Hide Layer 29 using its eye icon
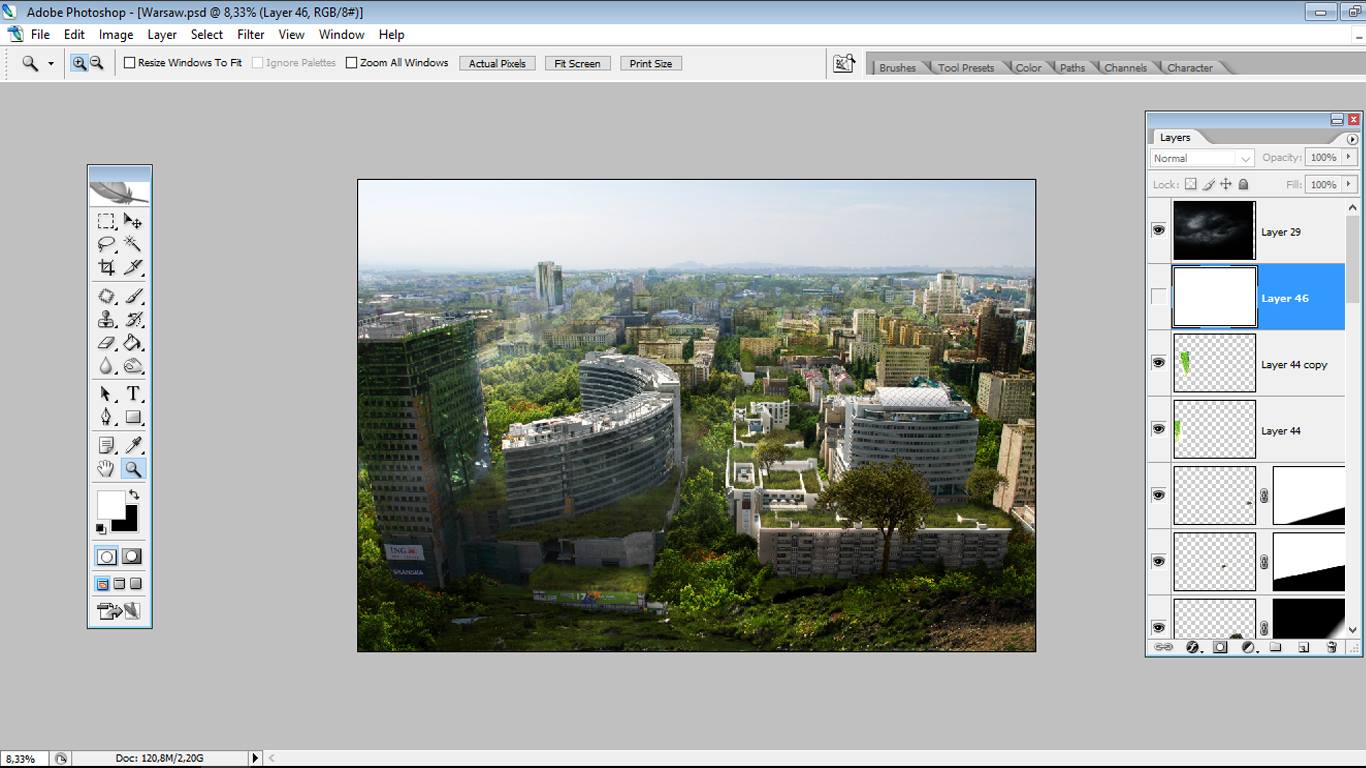1366x768 pixels. click(x=1158, y=230)
